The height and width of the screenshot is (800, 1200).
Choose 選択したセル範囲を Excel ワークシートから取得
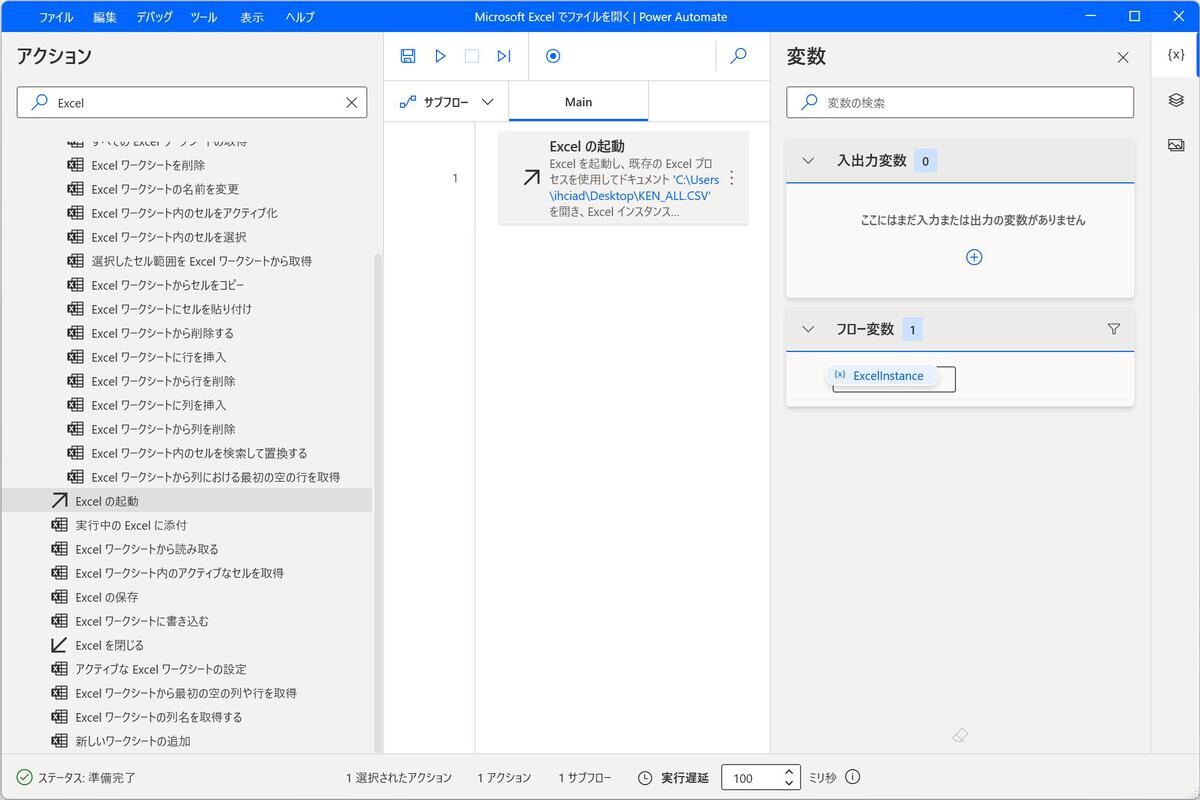coord(201,261)
